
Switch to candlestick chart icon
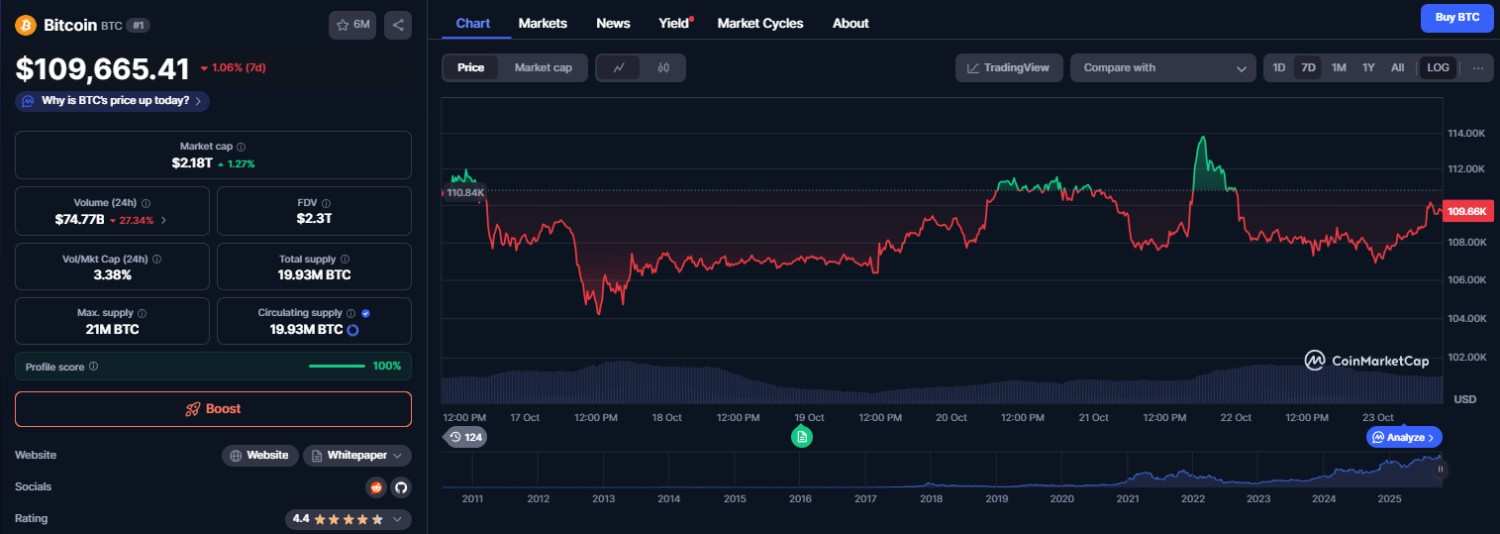point(663,68)
